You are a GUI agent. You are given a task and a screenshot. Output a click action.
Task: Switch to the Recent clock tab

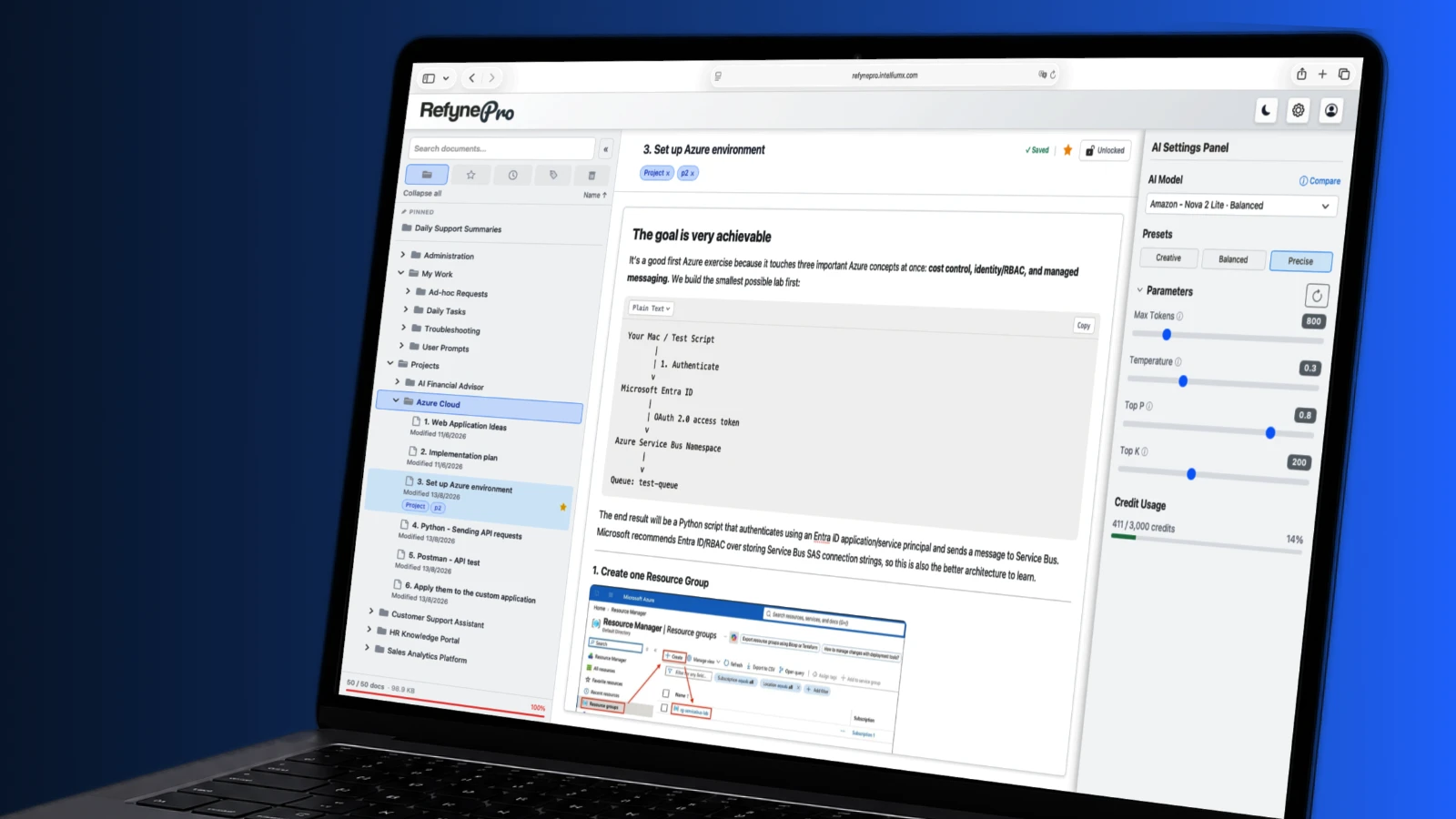coord(512,175)
